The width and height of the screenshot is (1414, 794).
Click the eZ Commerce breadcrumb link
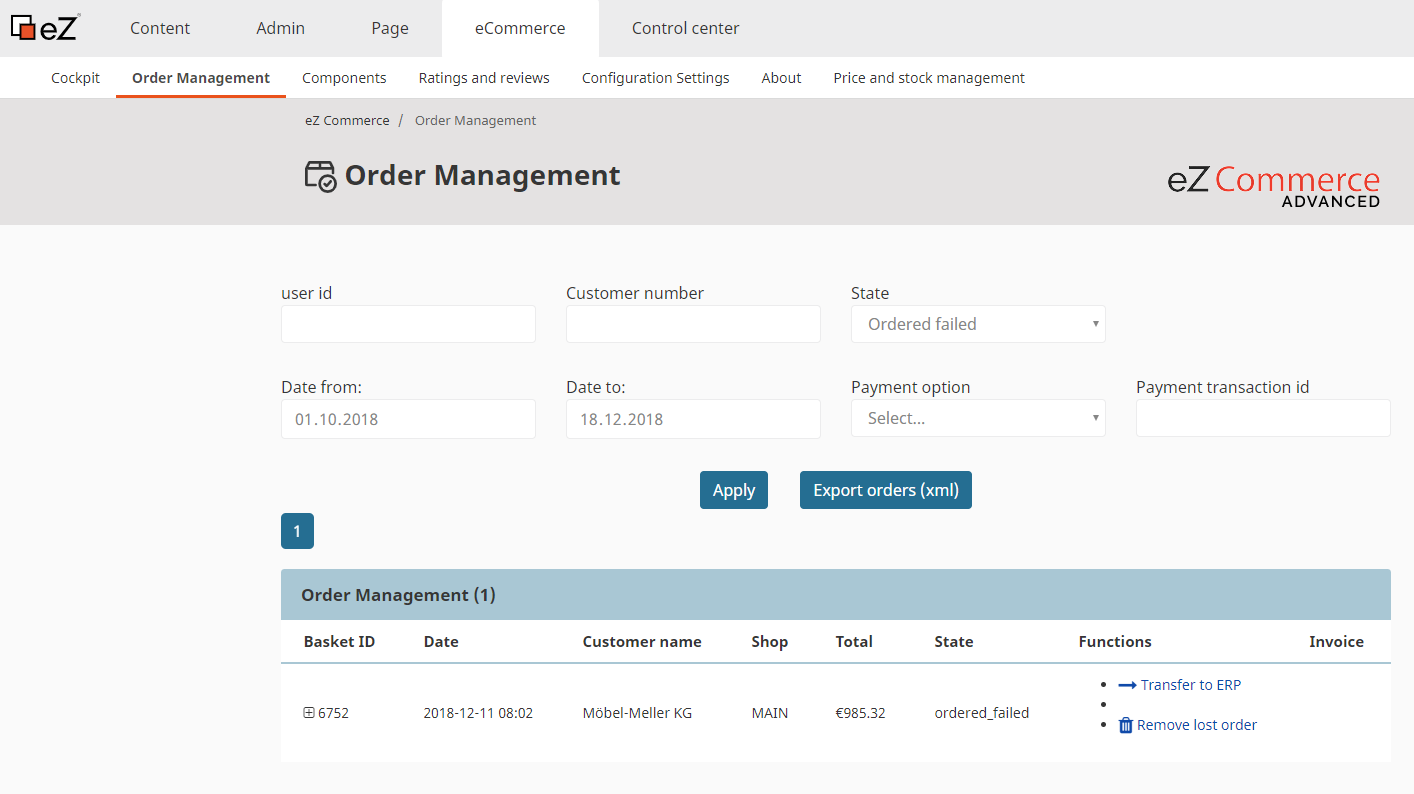tap(347, 120)
